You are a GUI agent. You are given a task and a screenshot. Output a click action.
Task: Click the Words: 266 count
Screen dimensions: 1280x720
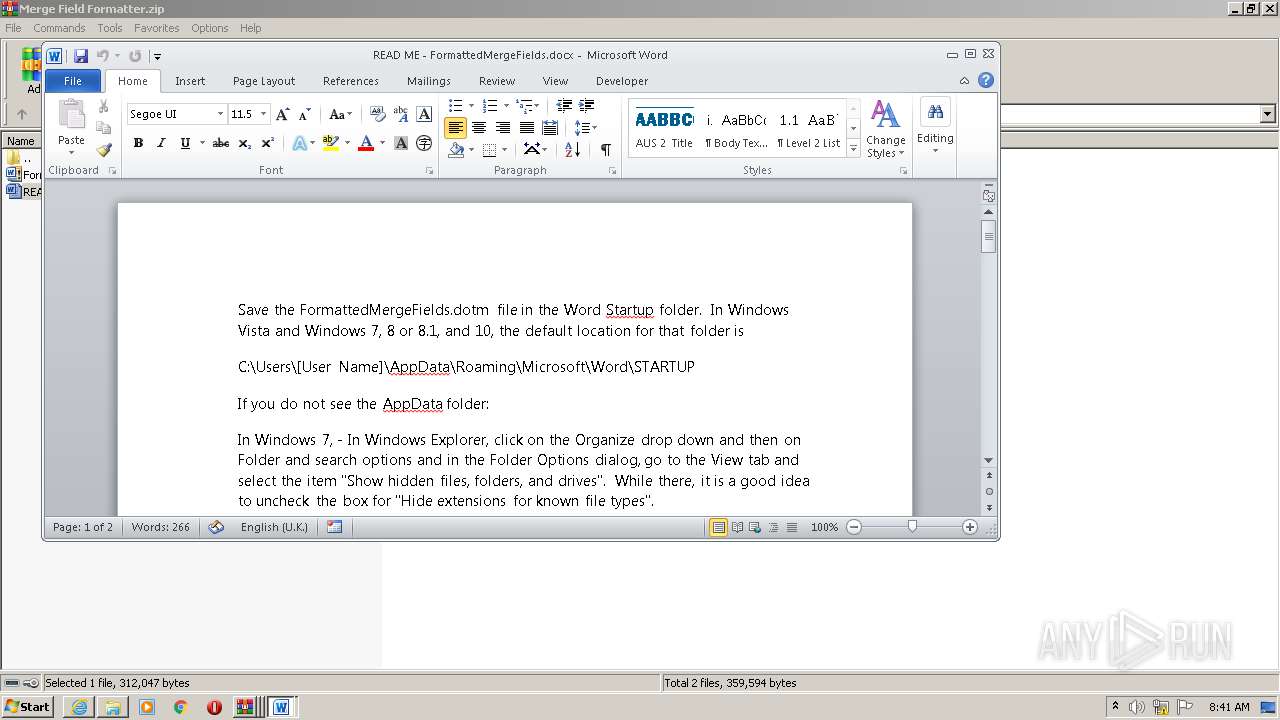(x=160, y=527)
